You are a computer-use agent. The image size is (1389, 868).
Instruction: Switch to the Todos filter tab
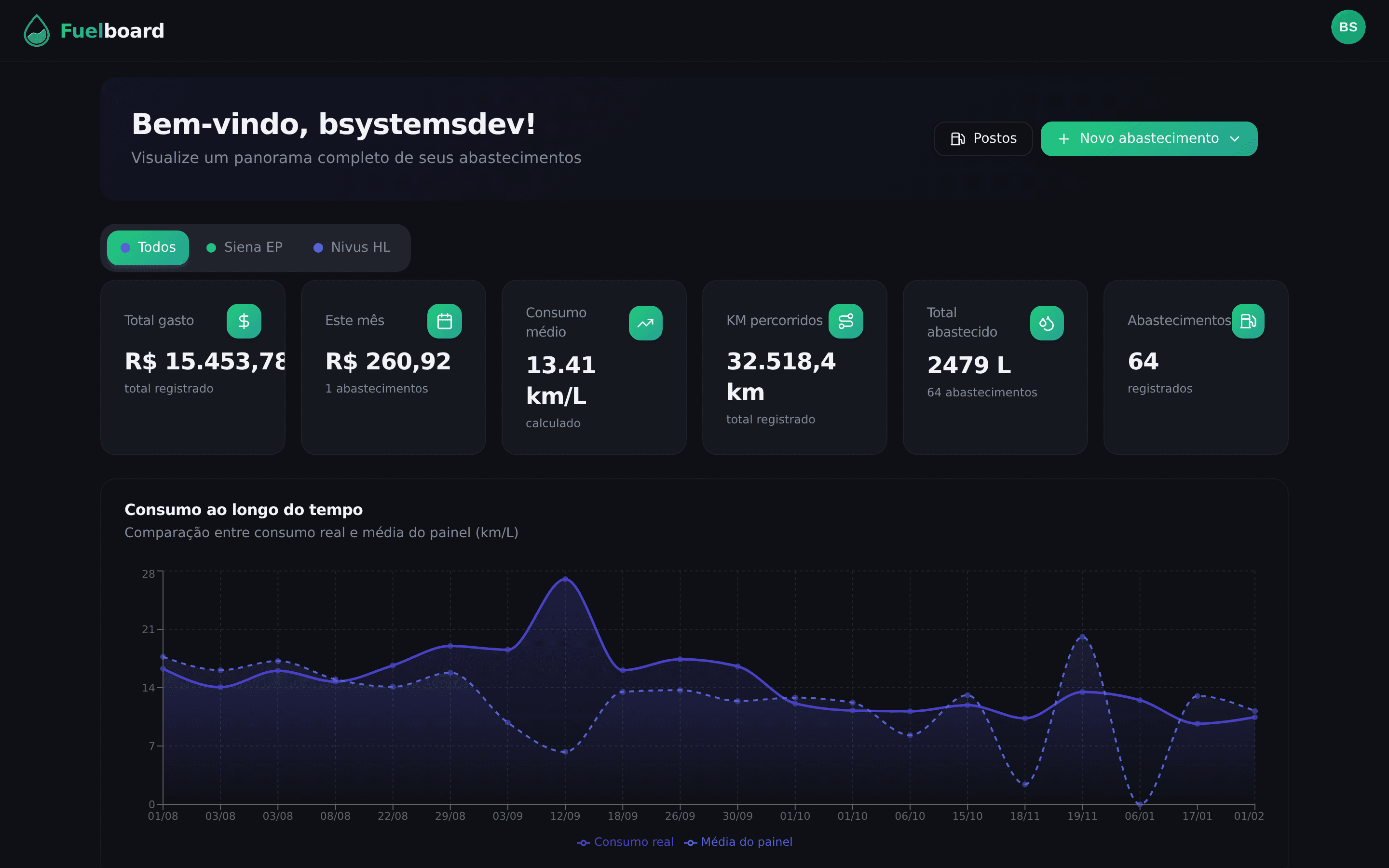click(148, 247)
